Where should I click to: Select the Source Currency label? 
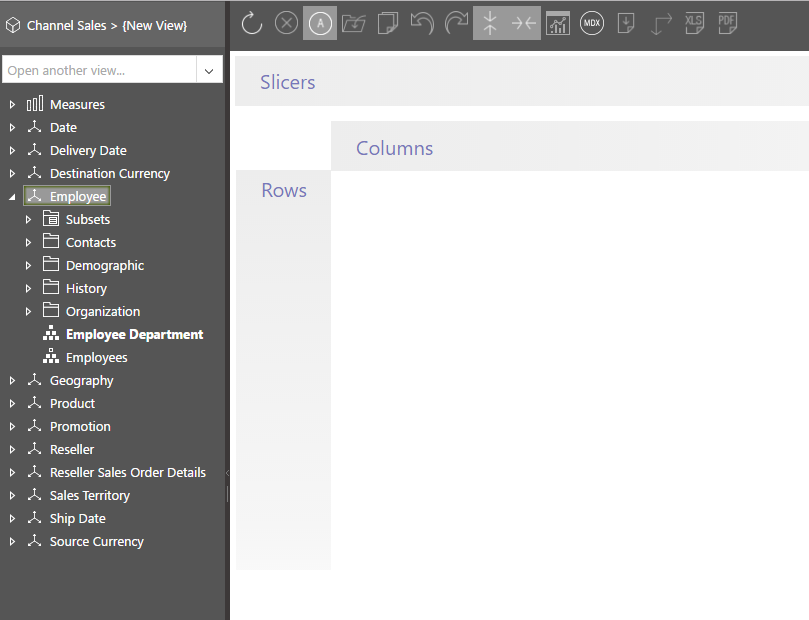96,542
